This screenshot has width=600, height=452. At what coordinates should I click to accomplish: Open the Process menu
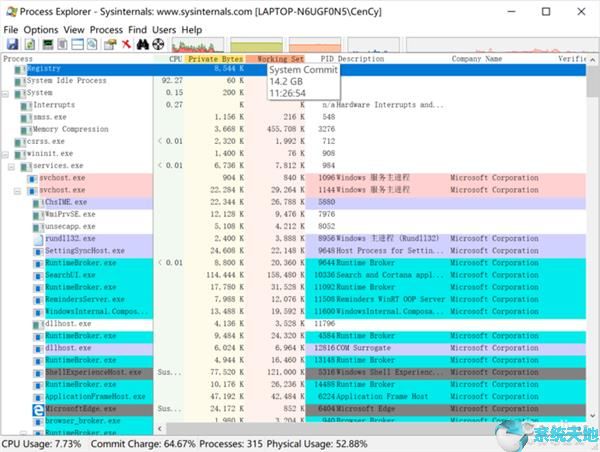(106, 30)
